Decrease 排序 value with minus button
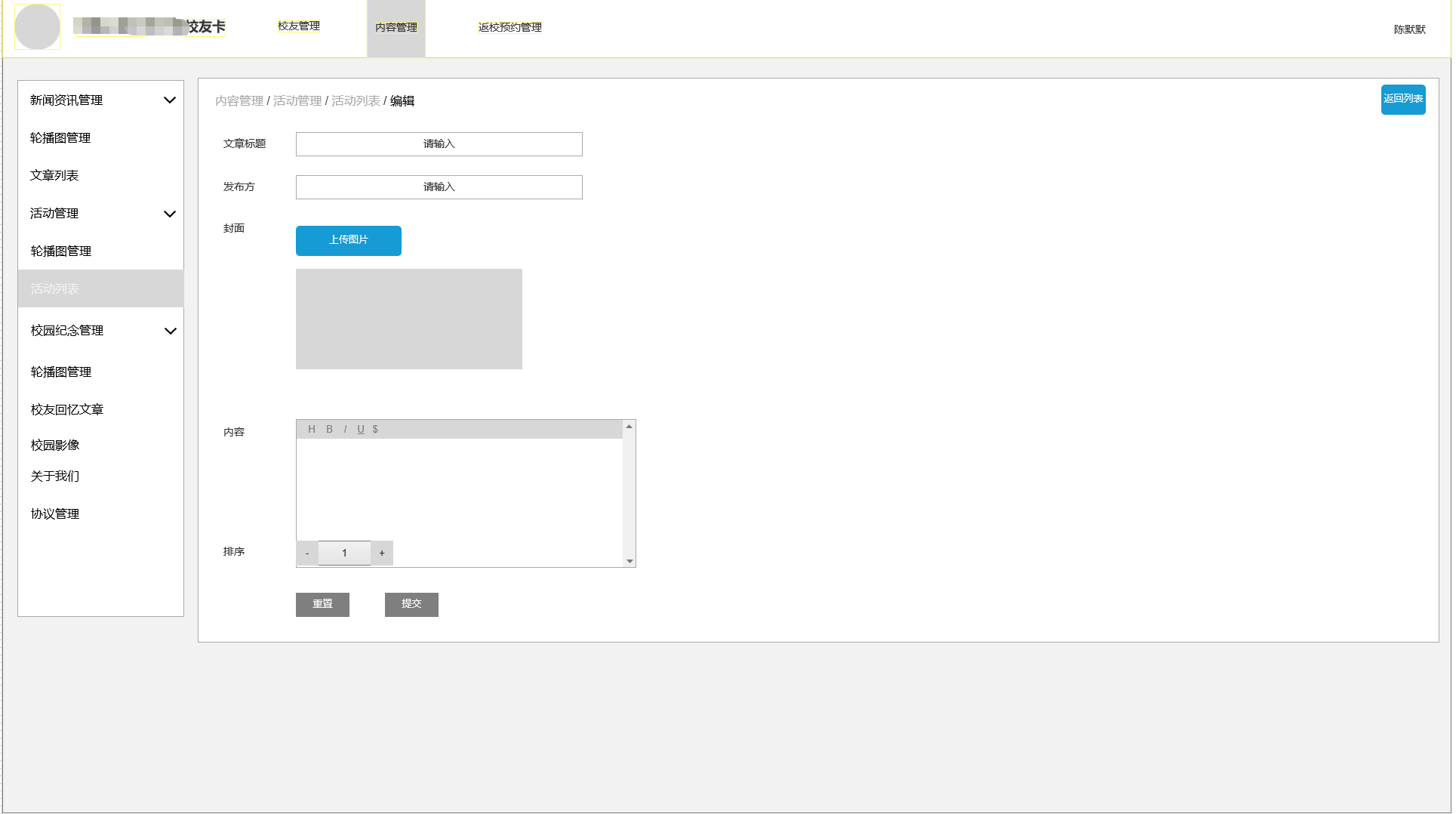The width and height of the screenshot is (1456, 814). pos(307,553)
